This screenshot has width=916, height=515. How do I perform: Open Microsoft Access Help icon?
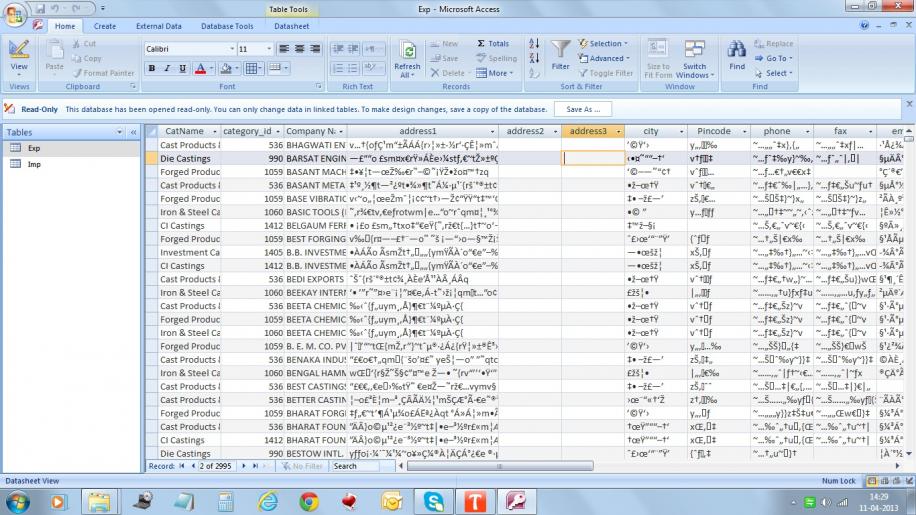(x=864, y=25)
